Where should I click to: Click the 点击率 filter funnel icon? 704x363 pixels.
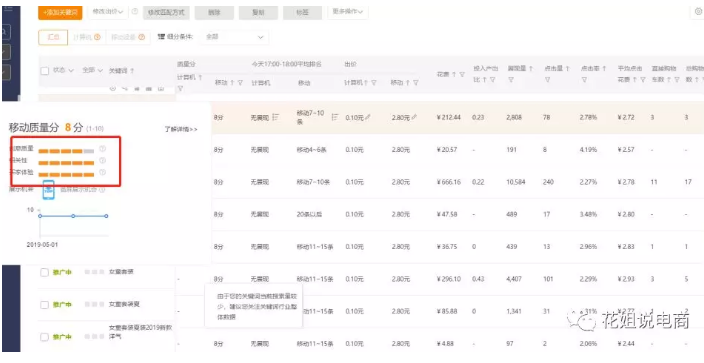pos(584,80)
